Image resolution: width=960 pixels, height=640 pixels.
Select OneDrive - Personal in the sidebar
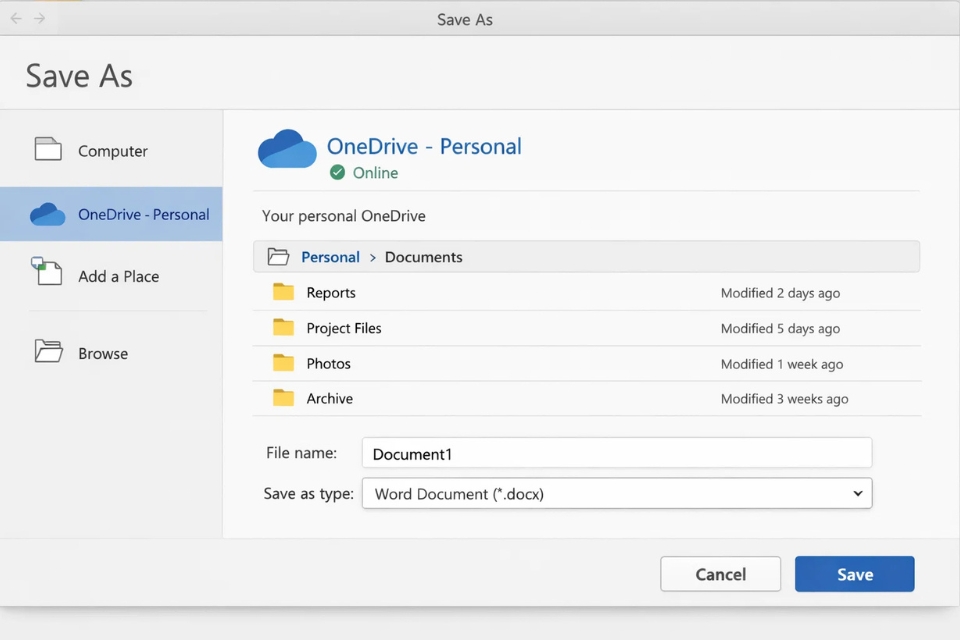112,213
